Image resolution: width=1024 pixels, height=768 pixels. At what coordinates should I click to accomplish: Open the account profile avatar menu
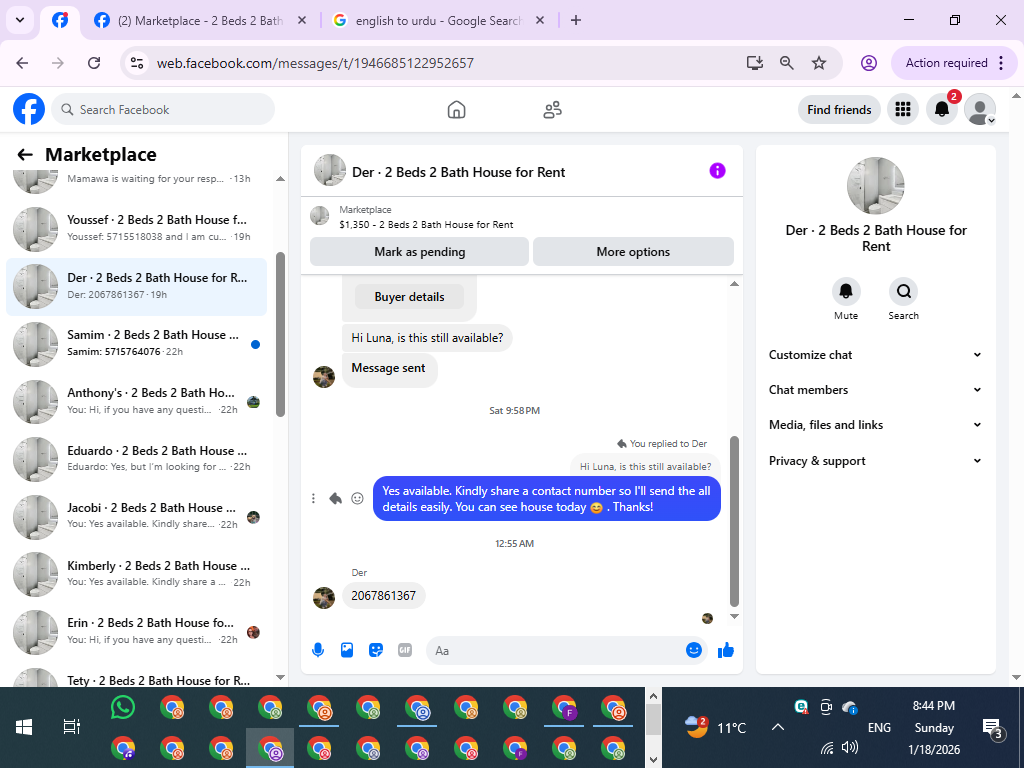[980, 109]
